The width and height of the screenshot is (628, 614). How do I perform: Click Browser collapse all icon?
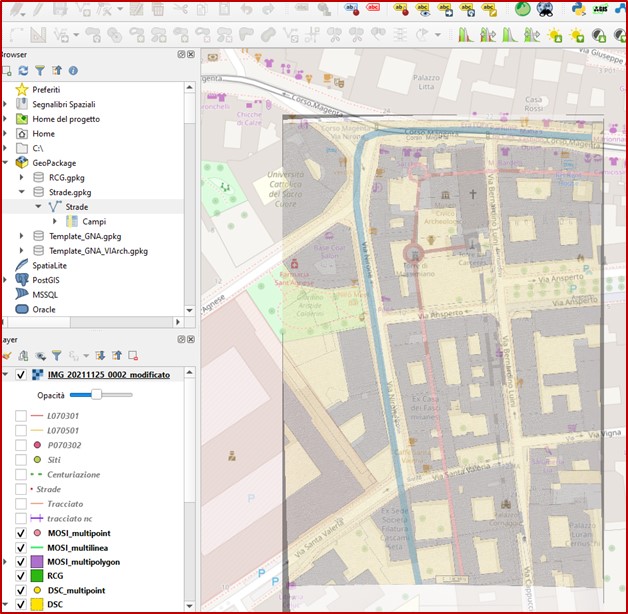56,71
